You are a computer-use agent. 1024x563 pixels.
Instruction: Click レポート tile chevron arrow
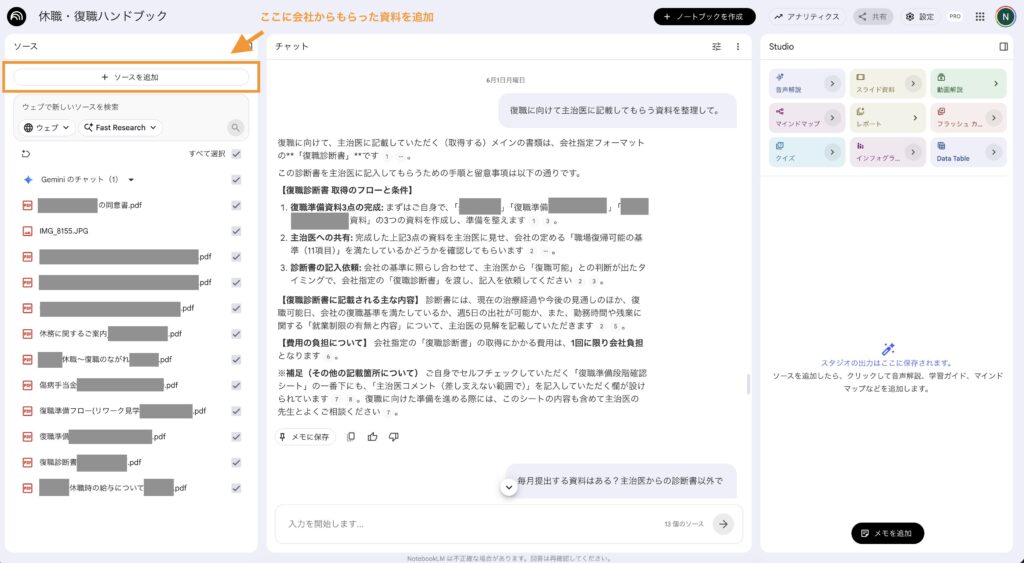915,118
